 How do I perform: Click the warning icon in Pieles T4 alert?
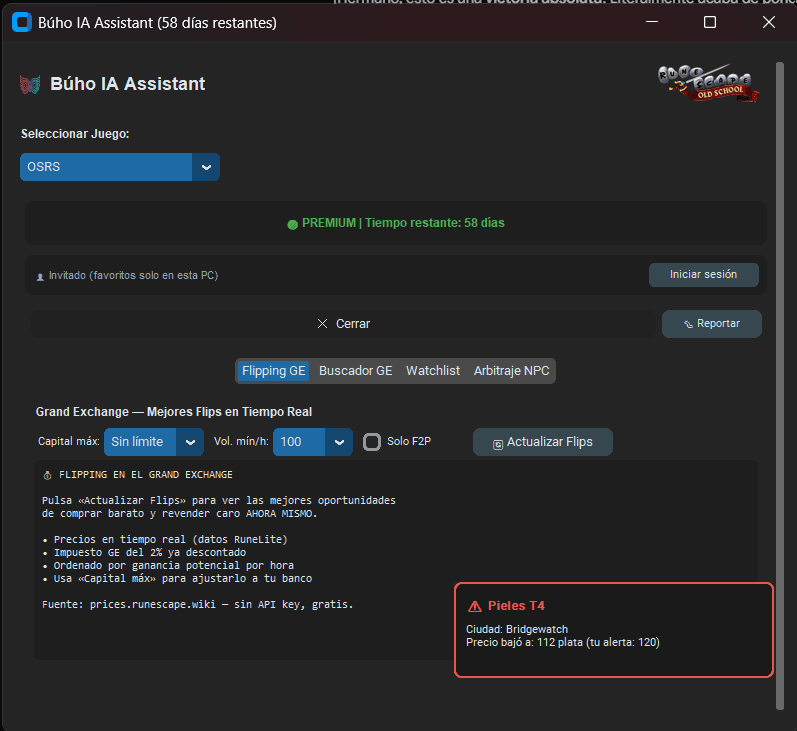point(475,606)
